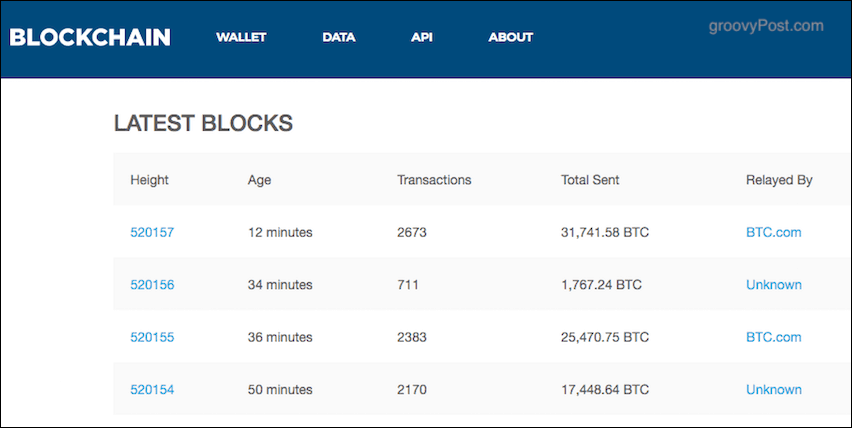Click the Total Sent column header
The height and width of the screenshot is (428, 852).
590,180
